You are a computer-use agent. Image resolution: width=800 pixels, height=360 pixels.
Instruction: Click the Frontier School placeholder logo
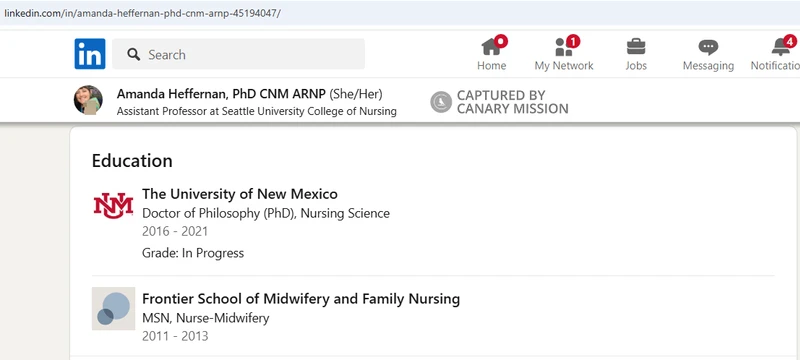tap(113, 308)
